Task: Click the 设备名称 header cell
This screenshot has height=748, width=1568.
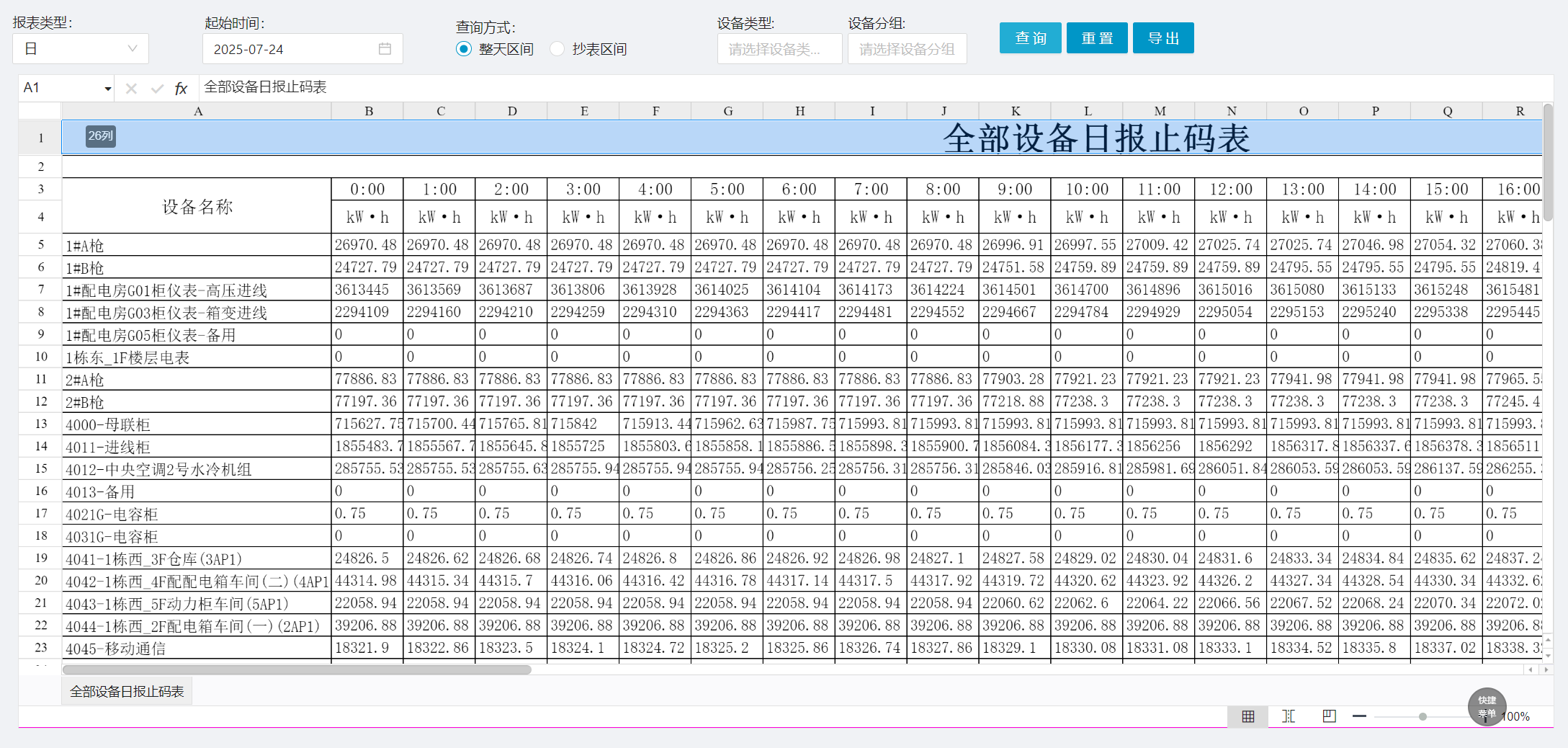Action: (197, 206)
